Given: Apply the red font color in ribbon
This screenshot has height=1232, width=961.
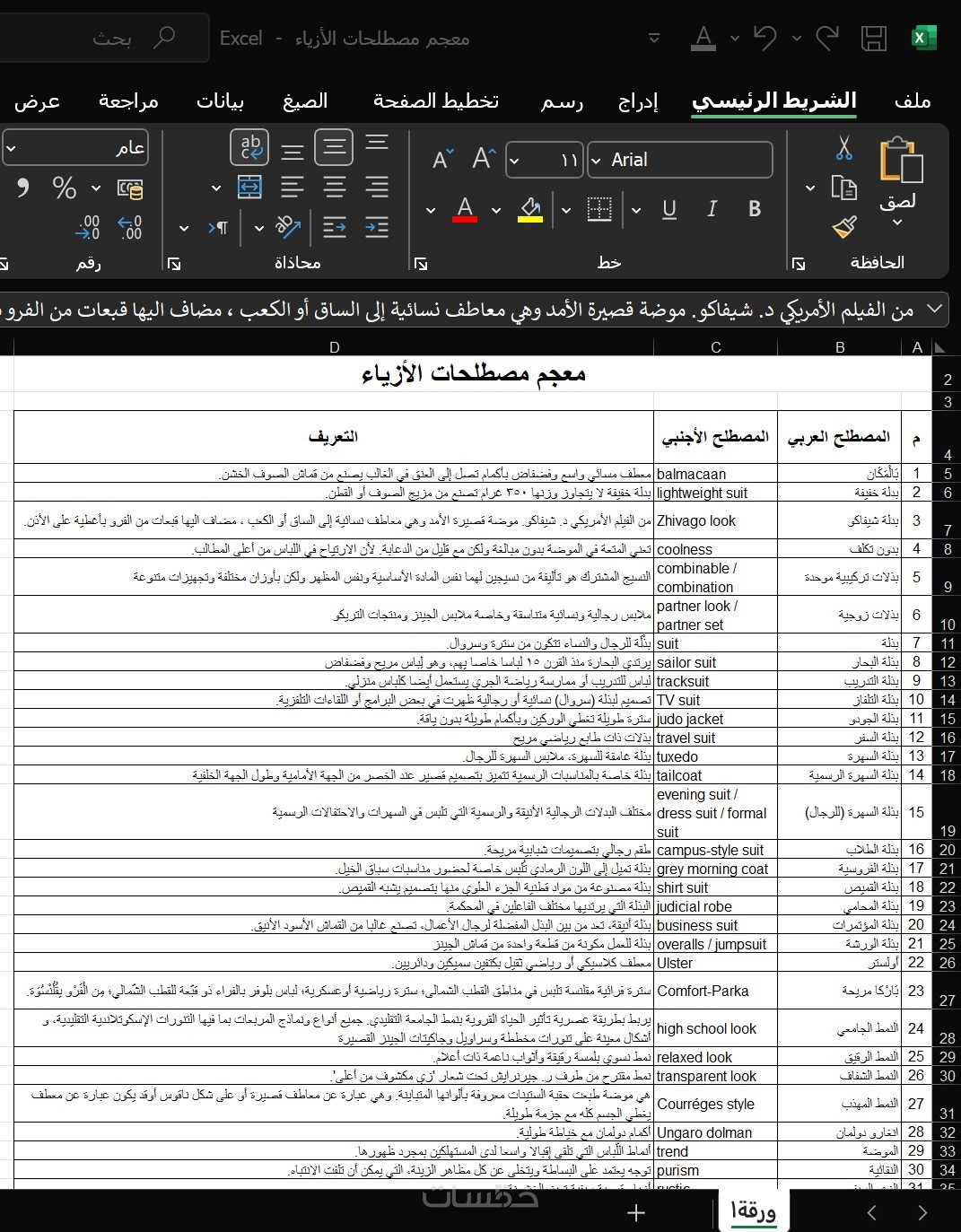Looking at the screenshot, I should pyautogui.click(x=465, y=210).
